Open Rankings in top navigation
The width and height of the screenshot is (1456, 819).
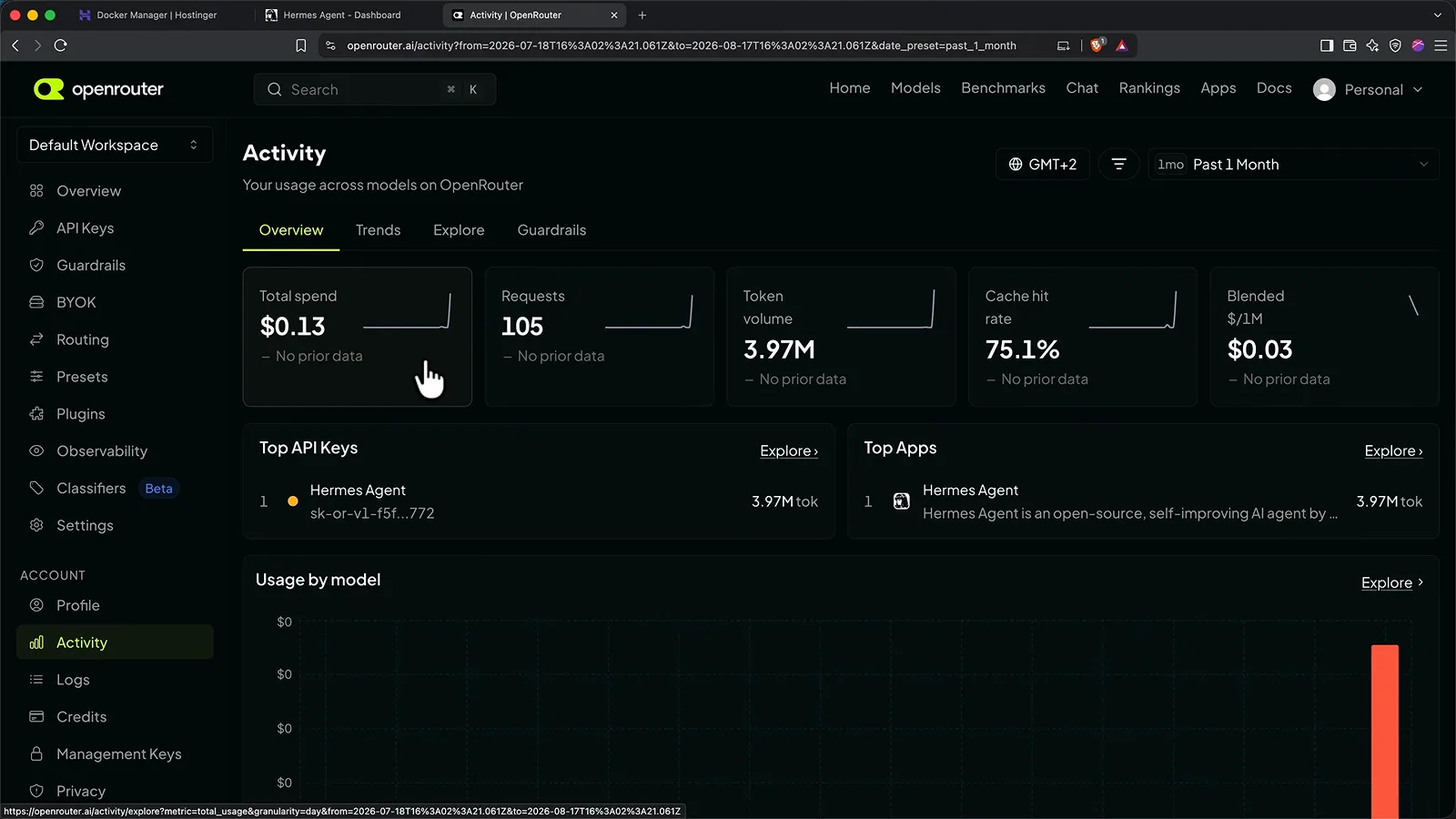pyautogui.click(x=1149, y=88)
